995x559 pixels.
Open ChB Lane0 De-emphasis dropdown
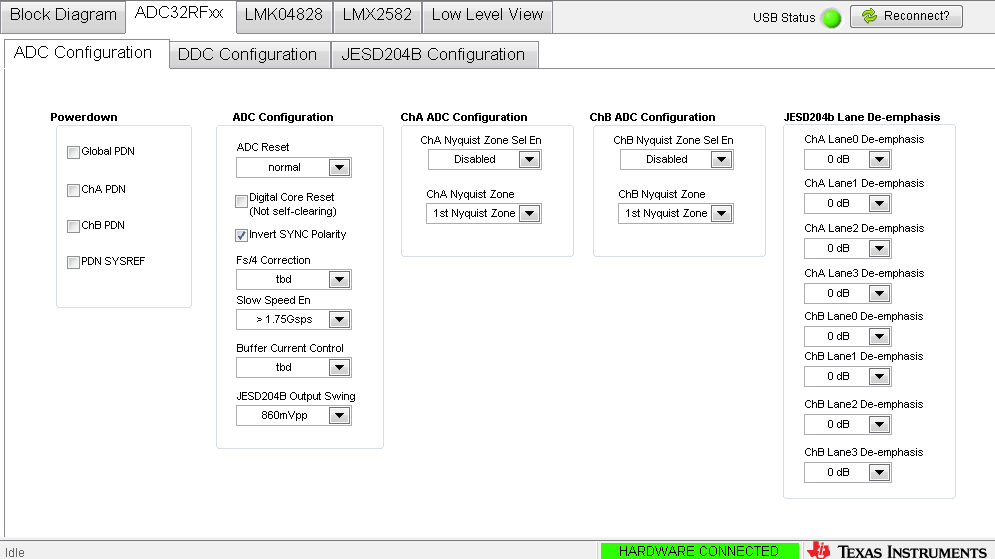(880, 336)
